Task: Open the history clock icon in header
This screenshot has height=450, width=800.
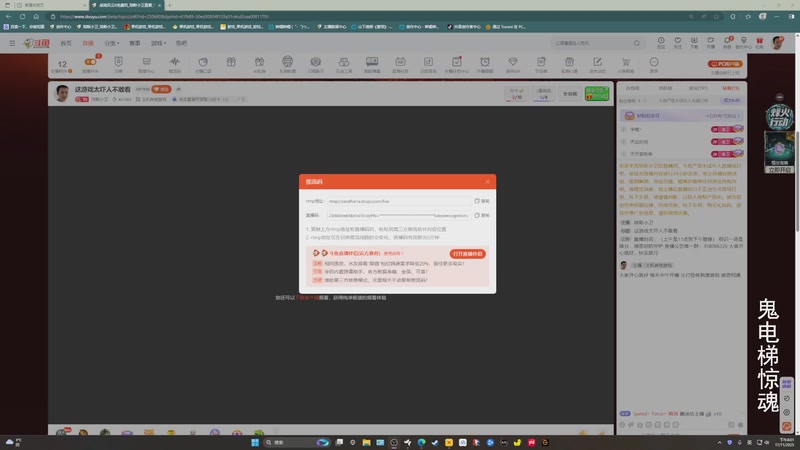Action: [661, 42]
